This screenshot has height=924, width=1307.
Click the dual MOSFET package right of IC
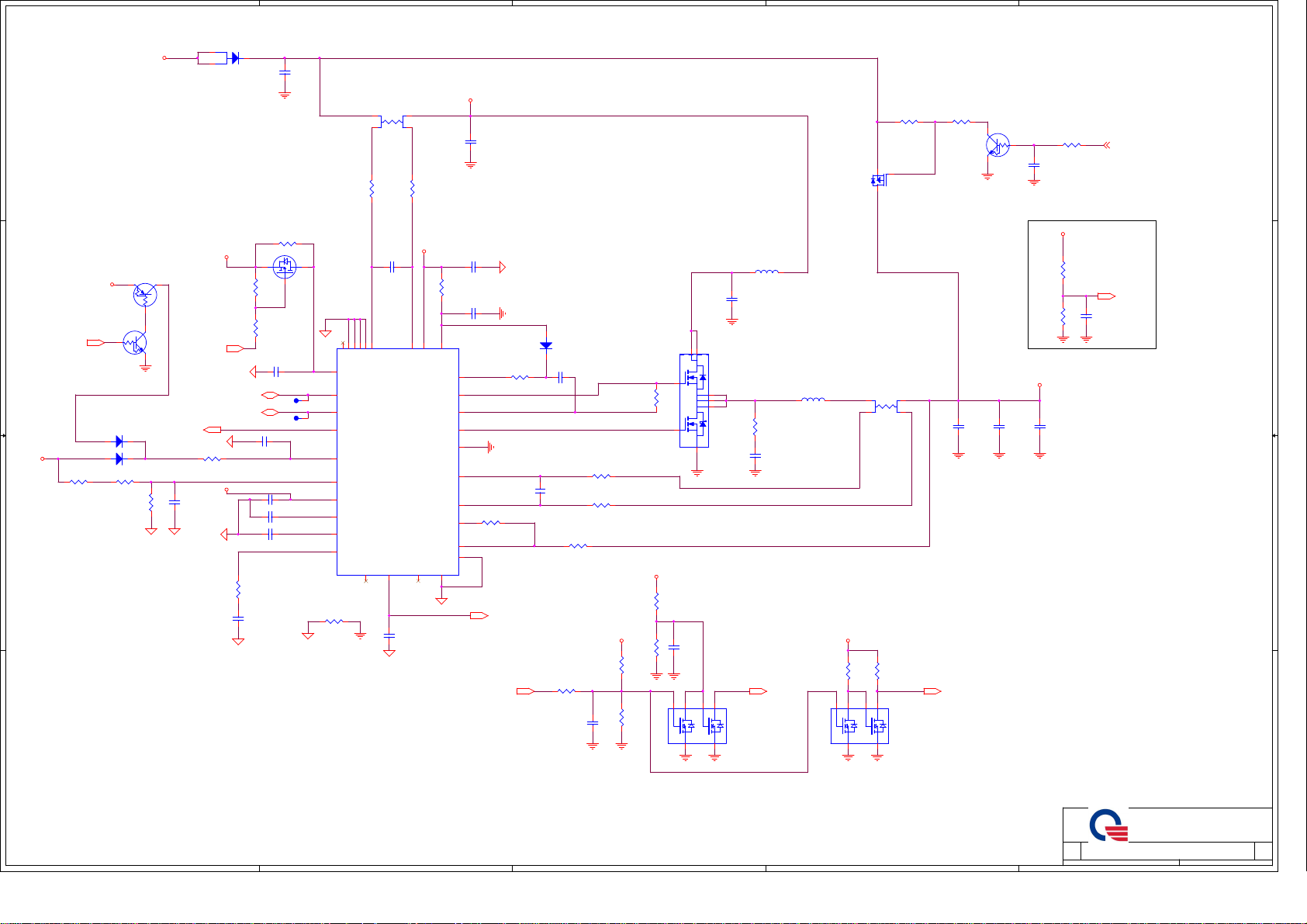pyautogui.click(x=694, y=400)
